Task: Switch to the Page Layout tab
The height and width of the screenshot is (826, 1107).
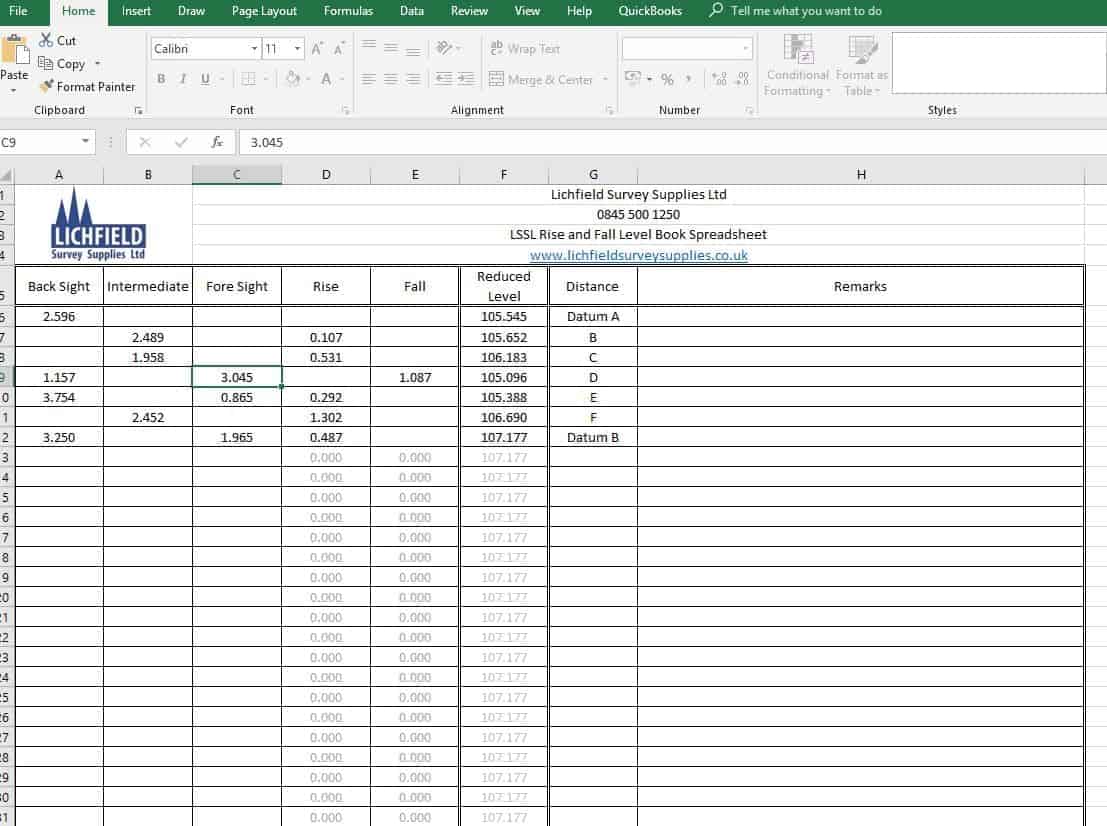Action: click(264, 11)
